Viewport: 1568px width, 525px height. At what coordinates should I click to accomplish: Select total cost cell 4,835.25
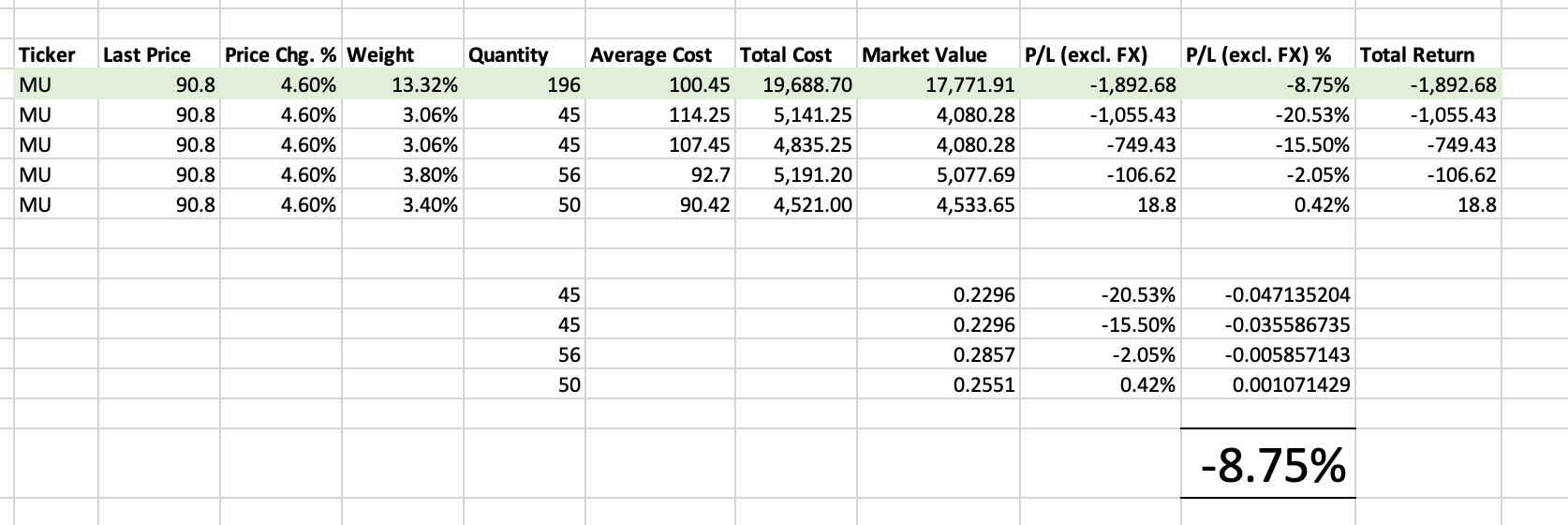click(x=796, y=145)
